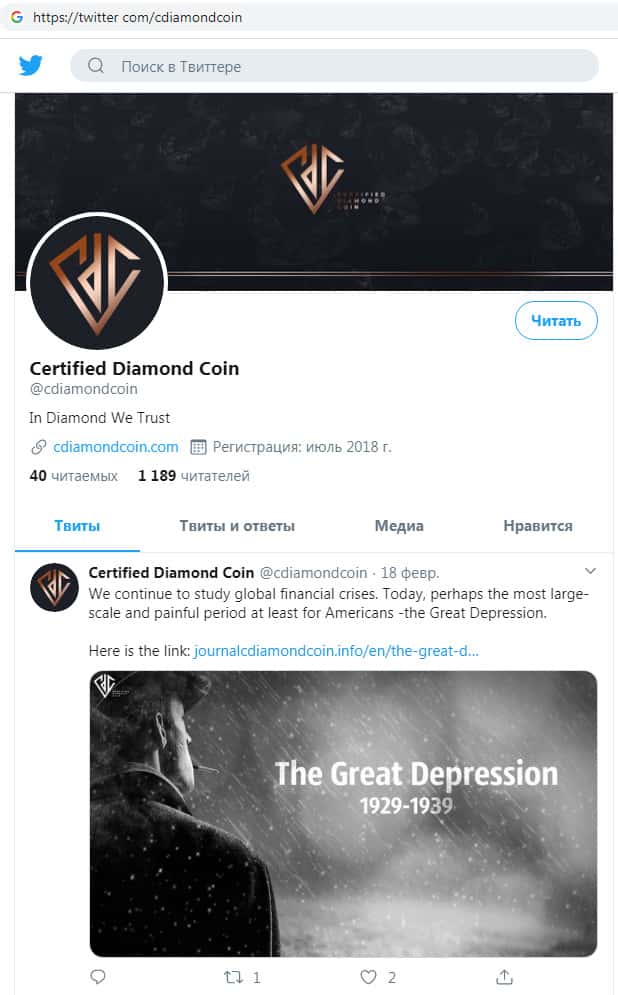Click the link chain icon beside website
Image resolution: width=618 pixels, height=995 pixels.
click(39, 447)
